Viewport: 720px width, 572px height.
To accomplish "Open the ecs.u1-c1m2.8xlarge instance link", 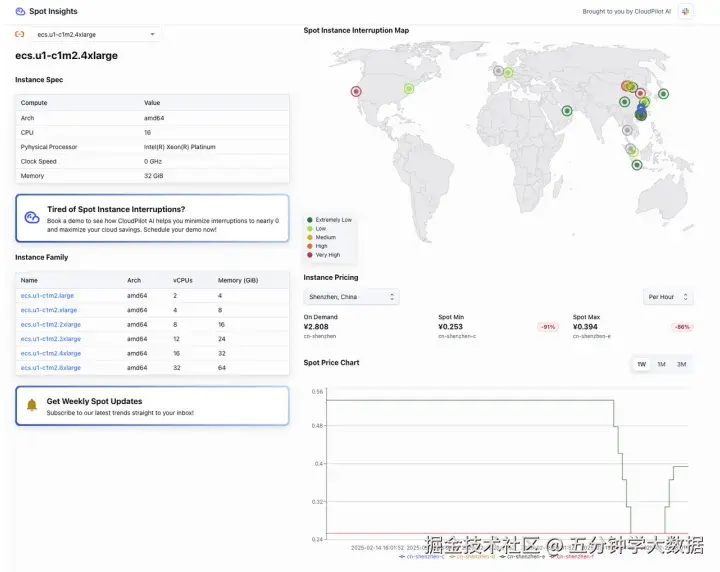I will pos(51,368).
